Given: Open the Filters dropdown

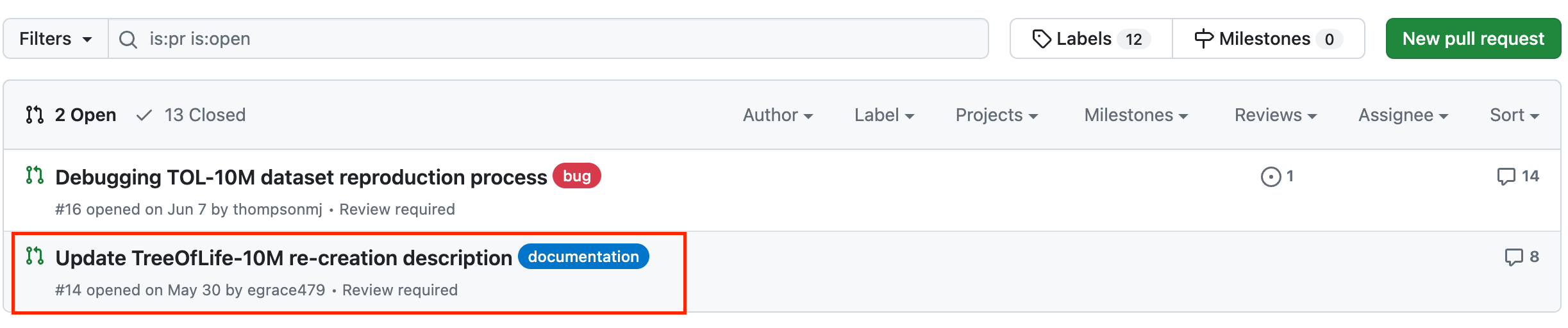Looking at the screenshot, I should [56, 39].
